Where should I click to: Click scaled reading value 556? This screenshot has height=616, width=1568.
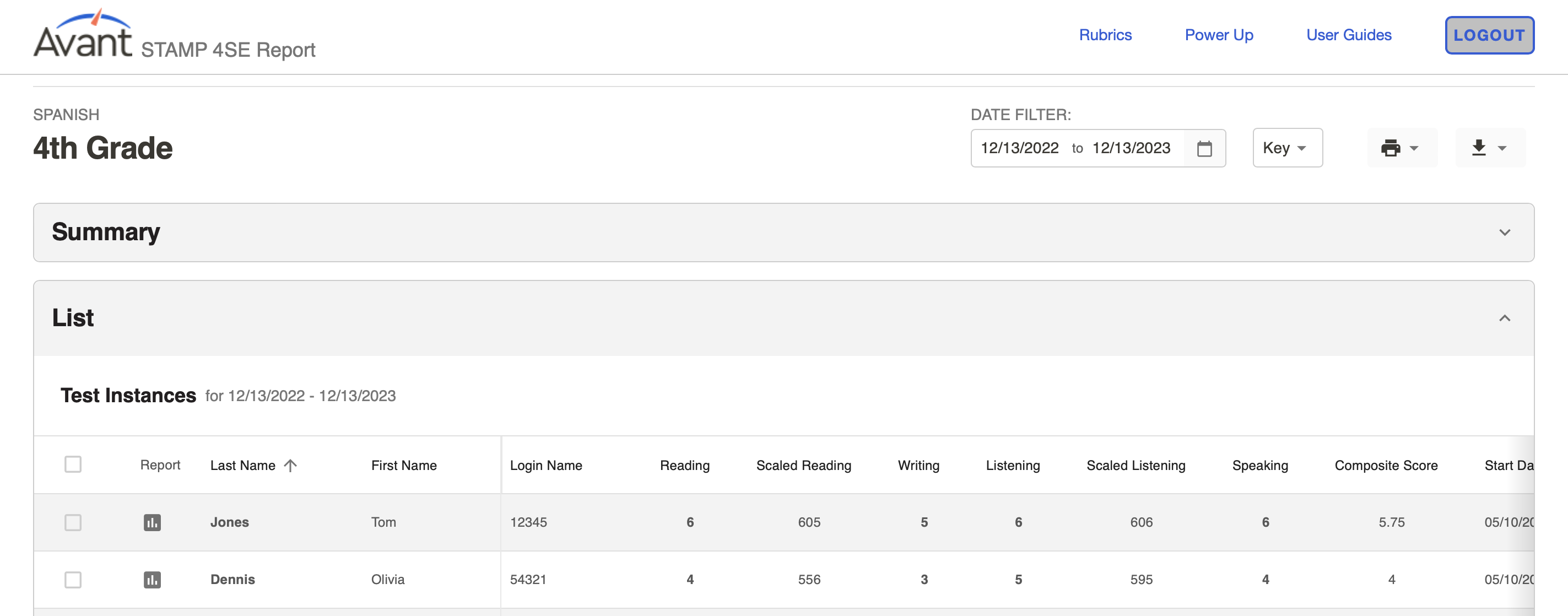pos(809,580)
